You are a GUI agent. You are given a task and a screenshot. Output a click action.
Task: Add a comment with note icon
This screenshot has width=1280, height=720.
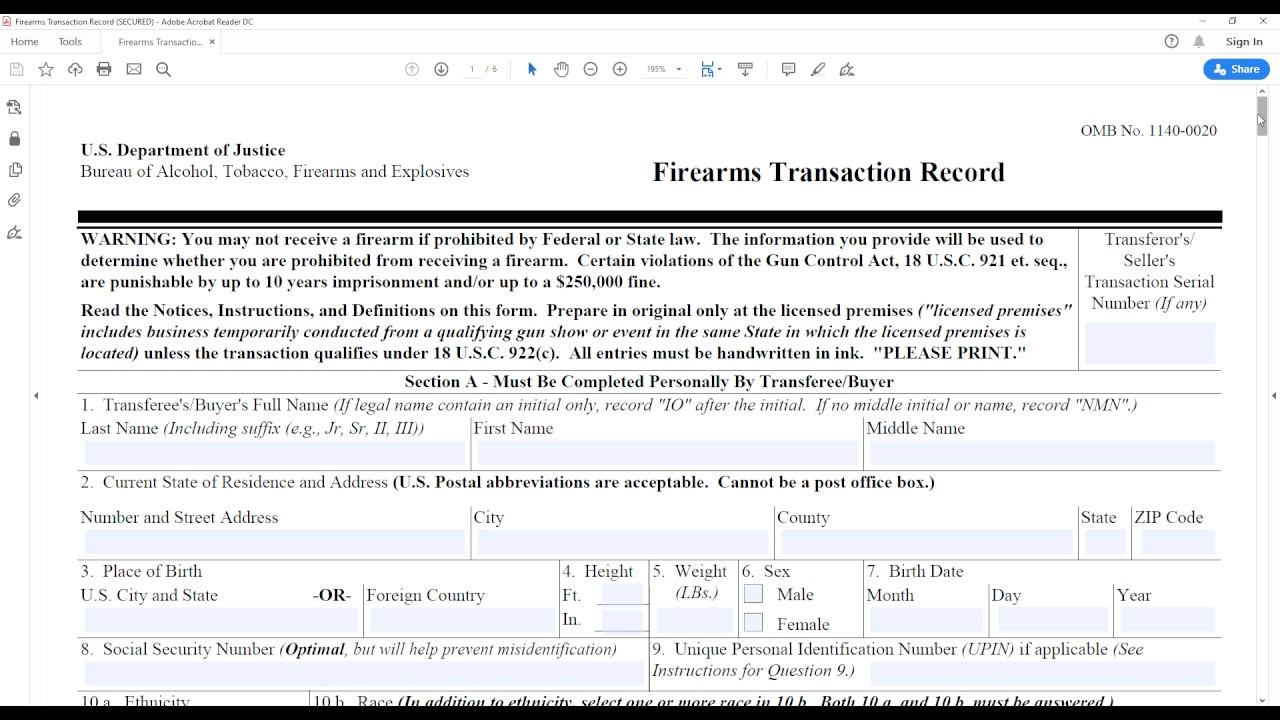[x=788, y=69]
